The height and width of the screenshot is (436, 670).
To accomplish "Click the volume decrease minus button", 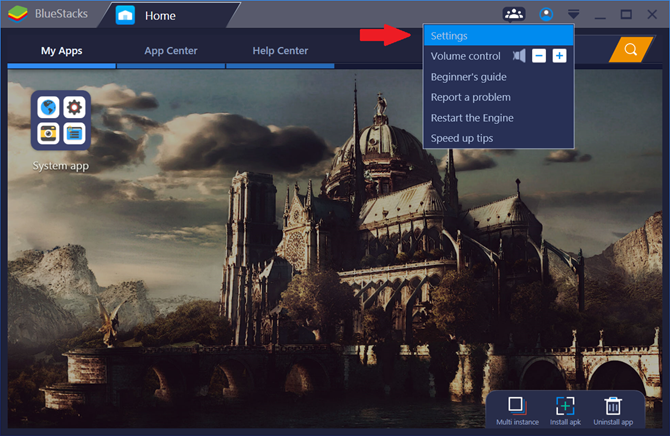I will click(539, 56).
